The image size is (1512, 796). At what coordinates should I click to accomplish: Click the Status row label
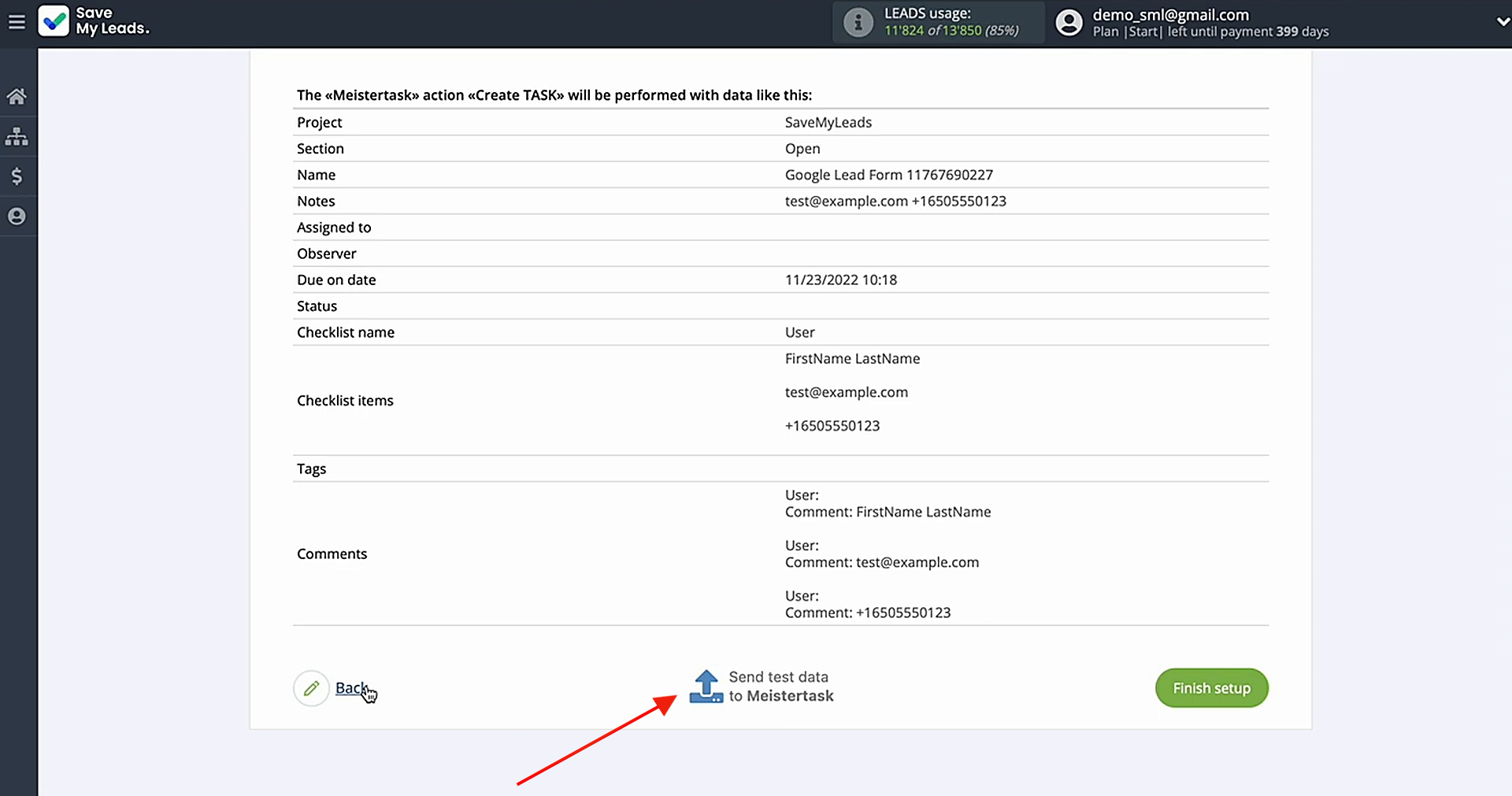(317, 306)
